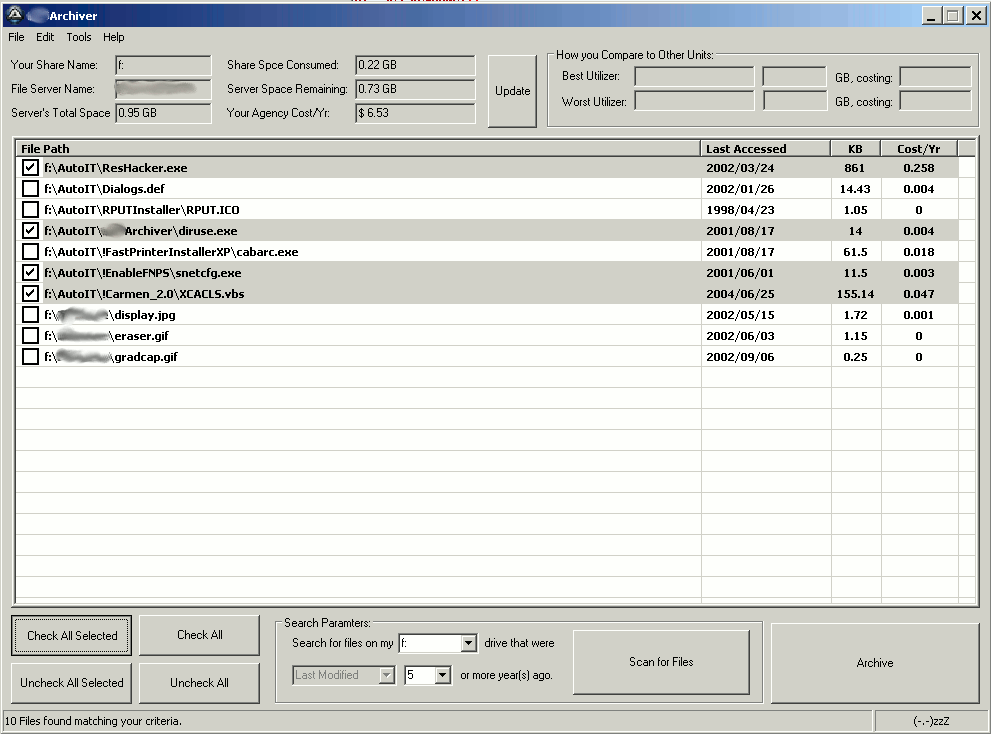Open the File menu
991x734 pixels.
pos(16,37)
